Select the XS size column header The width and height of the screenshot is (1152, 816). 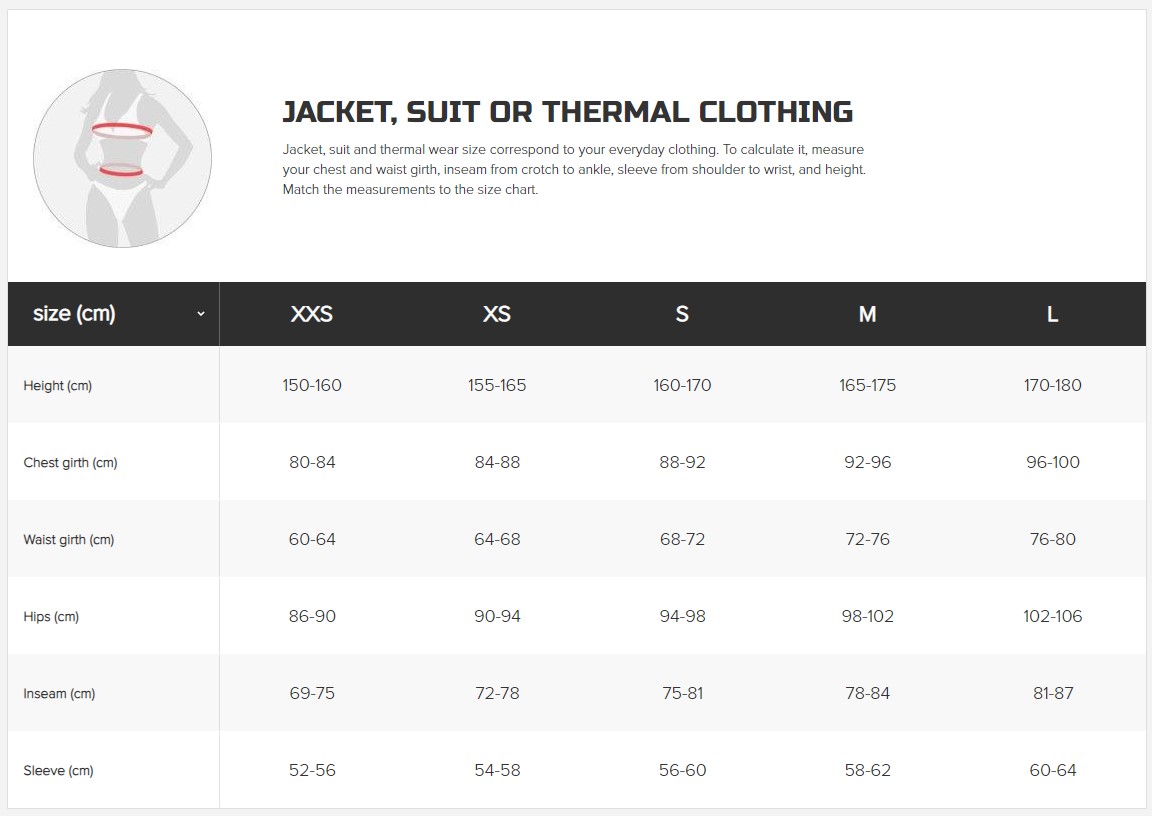pos(497,314)
